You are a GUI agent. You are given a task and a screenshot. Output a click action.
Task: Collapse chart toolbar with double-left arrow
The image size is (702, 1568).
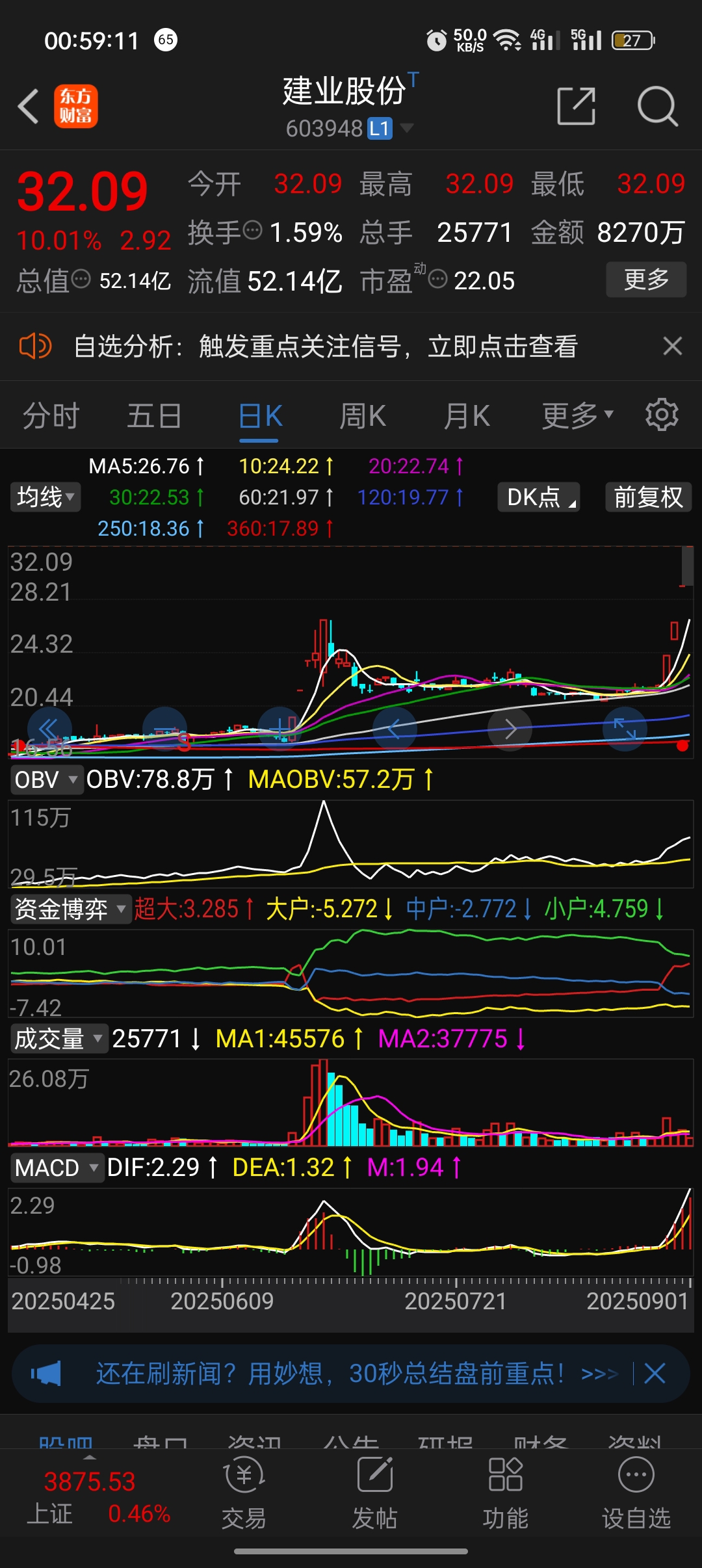(x=49, y=729)
